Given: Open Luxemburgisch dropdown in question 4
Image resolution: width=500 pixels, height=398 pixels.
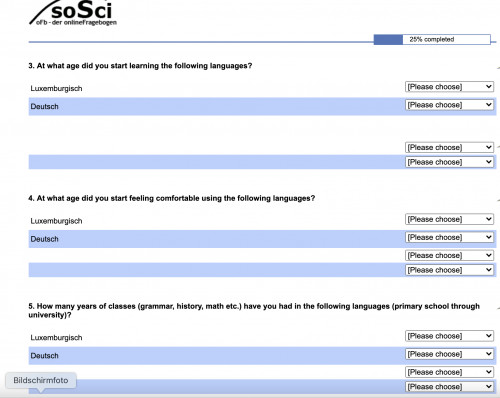Looking at the screenshot, I should click(x=449, y=219).
